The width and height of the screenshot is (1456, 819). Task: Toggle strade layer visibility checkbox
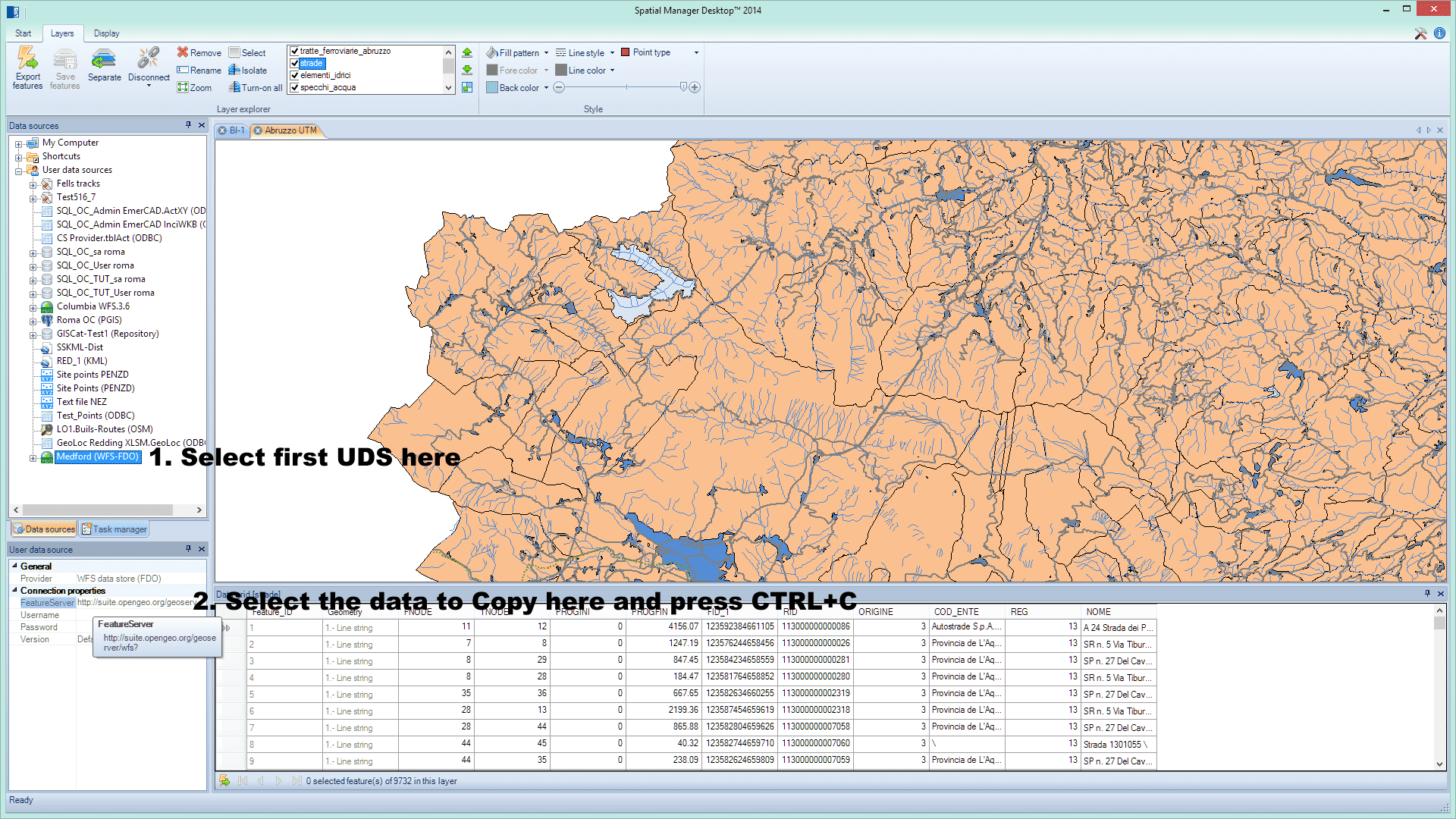(x=294, y=63)
